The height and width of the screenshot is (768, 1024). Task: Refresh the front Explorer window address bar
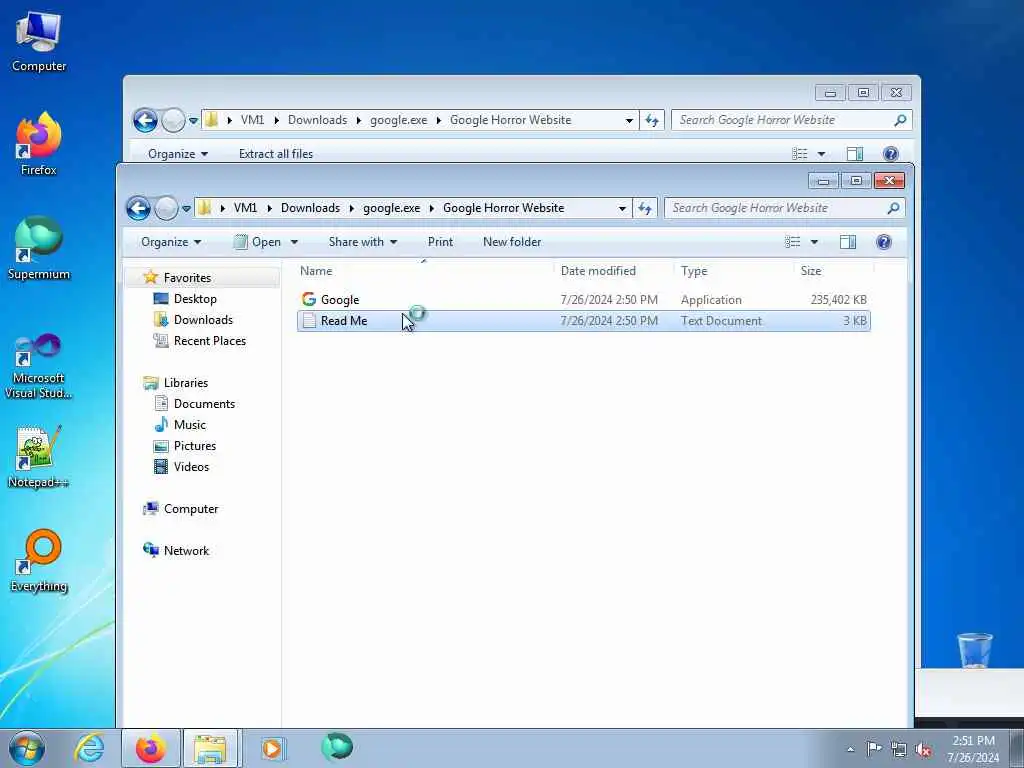pyautogui.click(x=645, y=208)
